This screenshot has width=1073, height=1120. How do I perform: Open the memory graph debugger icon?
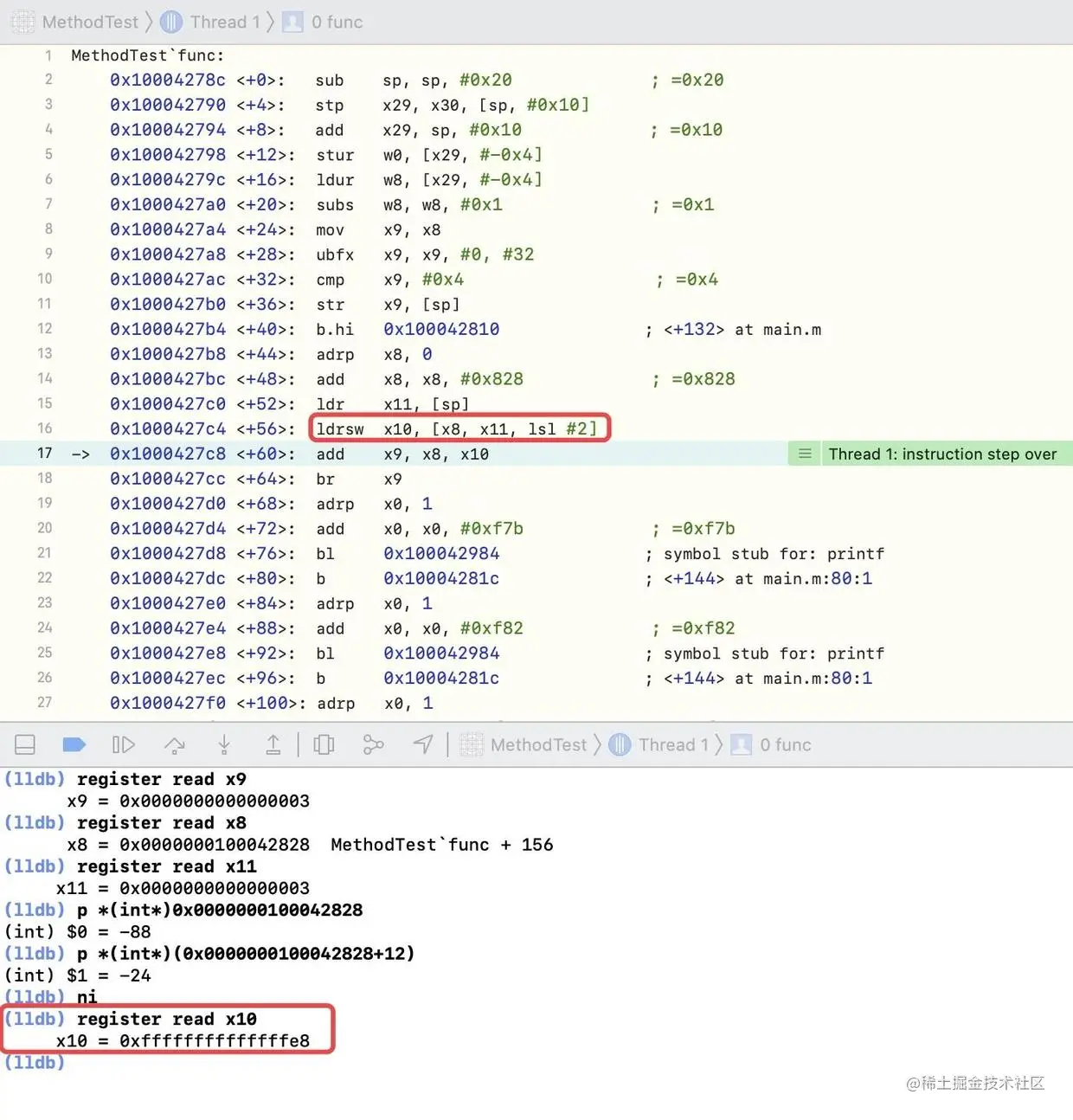(x=373, y=745)
